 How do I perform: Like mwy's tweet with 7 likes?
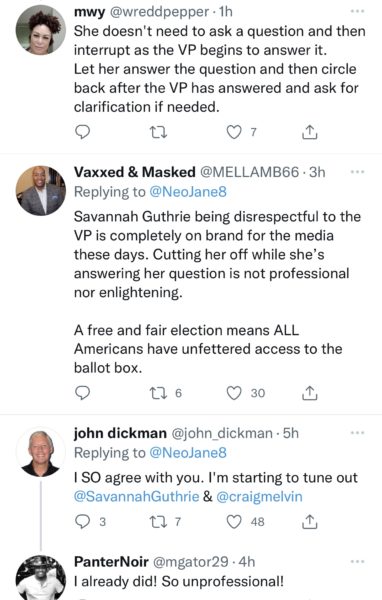click(234, 132)
